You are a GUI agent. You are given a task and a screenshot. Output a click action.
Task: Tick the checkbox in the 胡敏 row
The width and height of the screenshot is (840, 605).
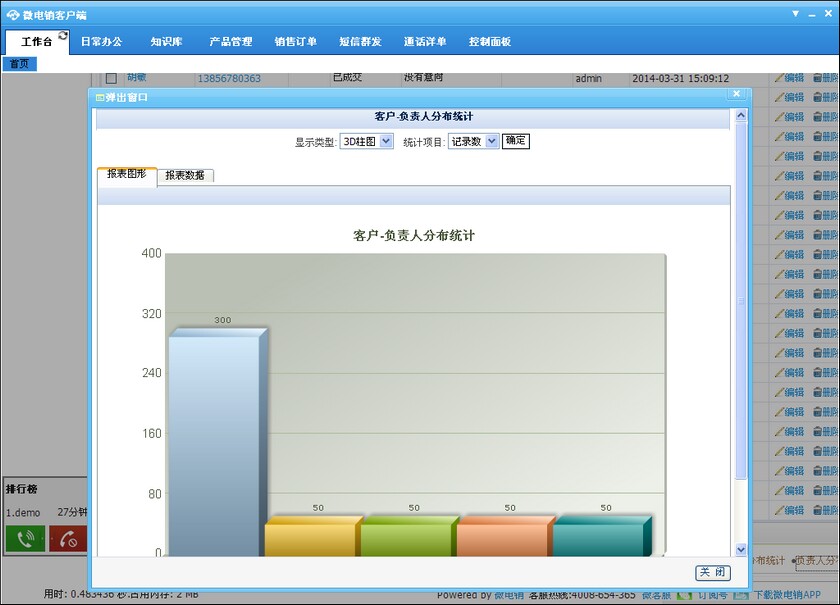[x=111, y=78]
